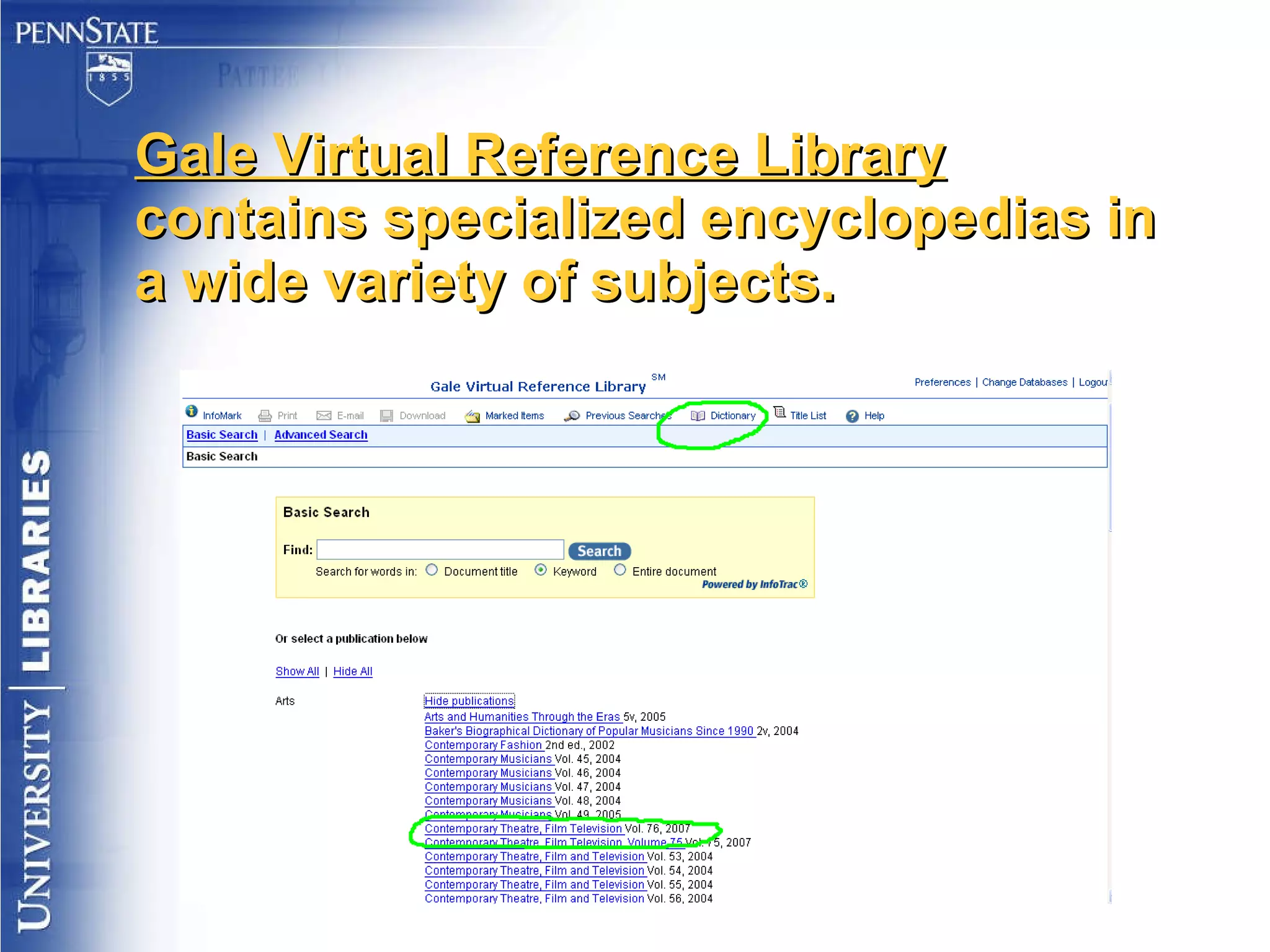Click the blue Search button
Viewport: 1270px width, 952px height.
[x=600, y=551]
